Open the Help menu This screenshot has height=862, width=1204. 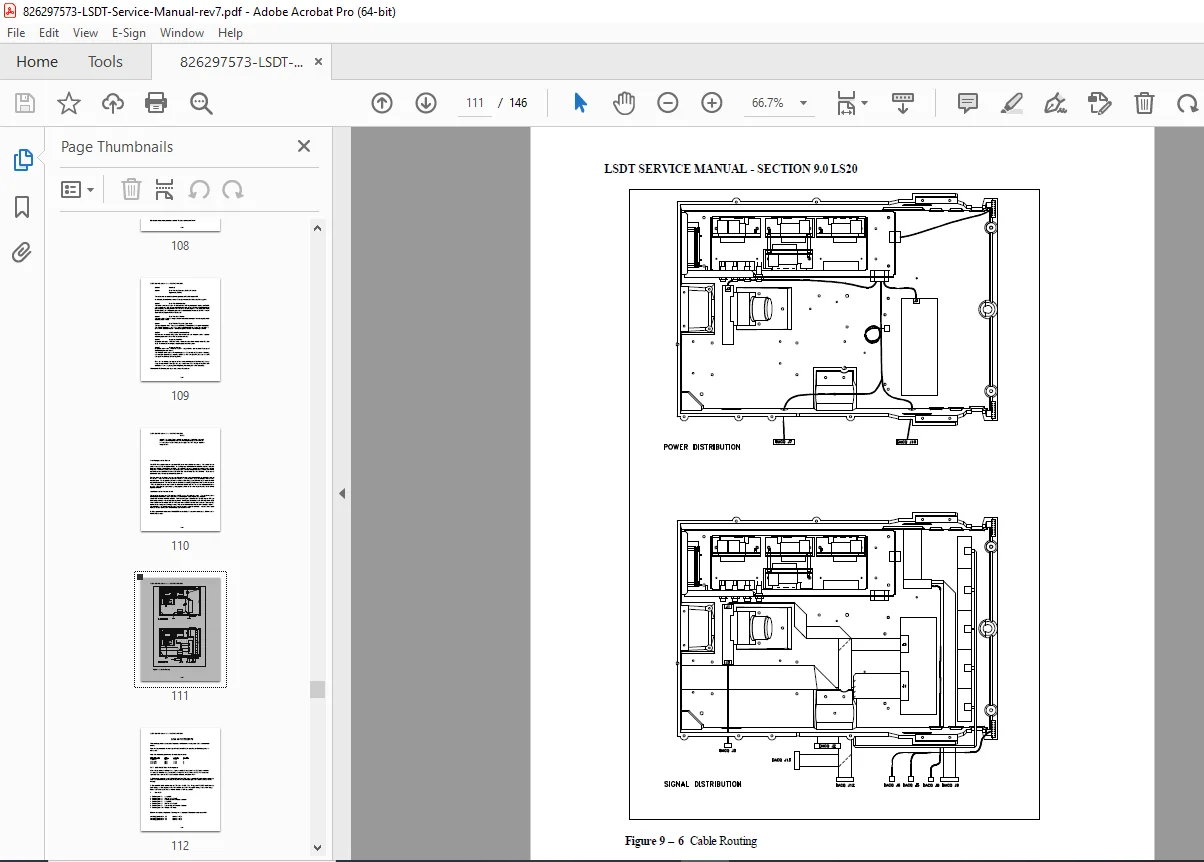click(230, 33)
